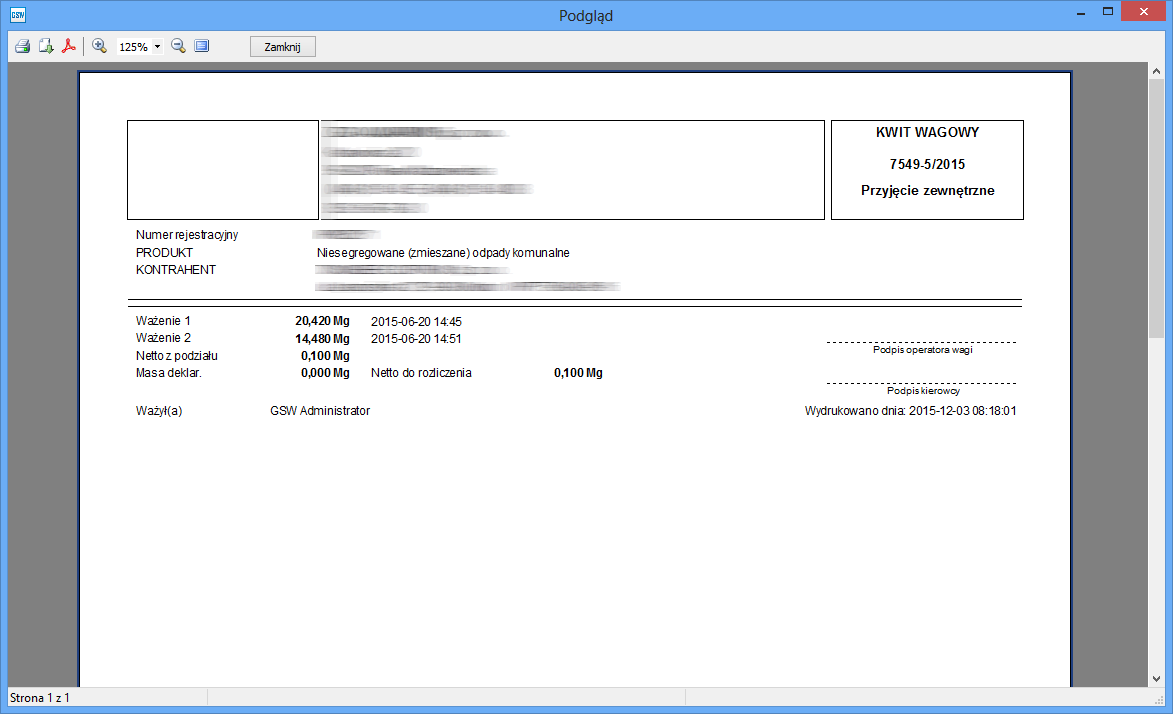Zoom out using the magnifier minus icon
This screenshot has height=714, width=1173.
(178, 46)
